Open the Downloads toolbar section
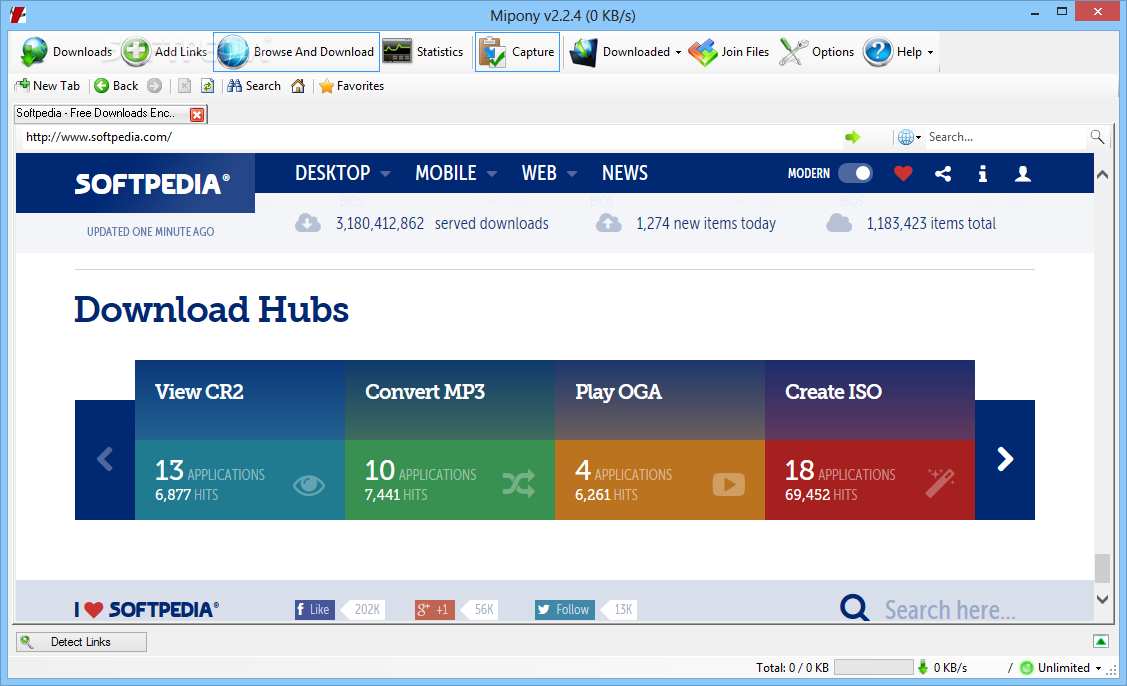1127x686 pixels. coord(66,52)
